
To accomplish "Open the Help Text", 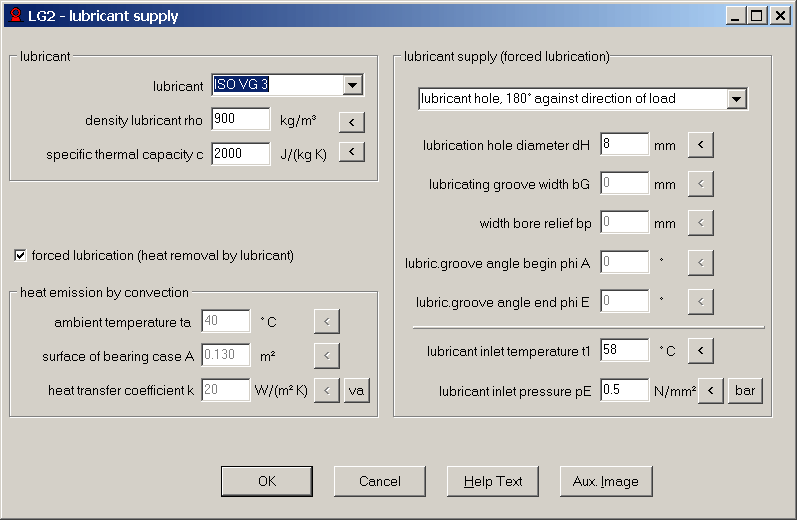I will tap(493, 481).
